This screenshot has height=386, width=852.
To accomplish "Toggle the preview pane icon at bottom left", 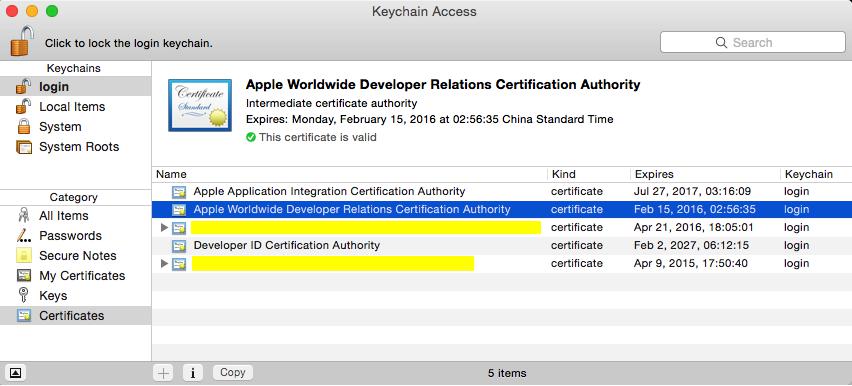I will tap(16, 373).
